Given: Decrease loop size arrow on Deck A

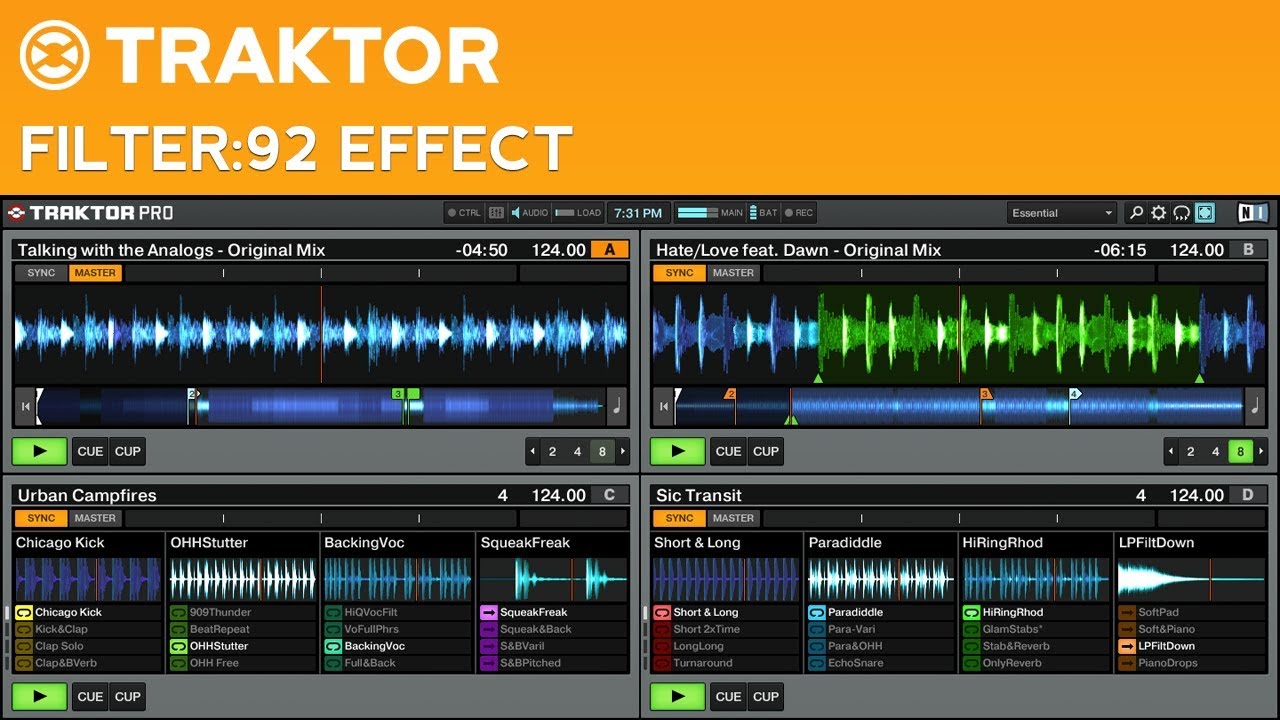Looking at the screenshot, I should [532, 451].
